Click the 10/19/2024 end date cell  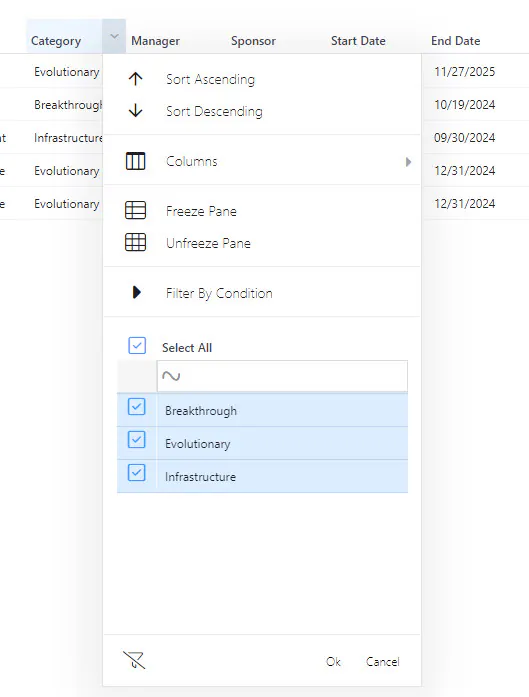pyautogui.click(x=465, y=104)
